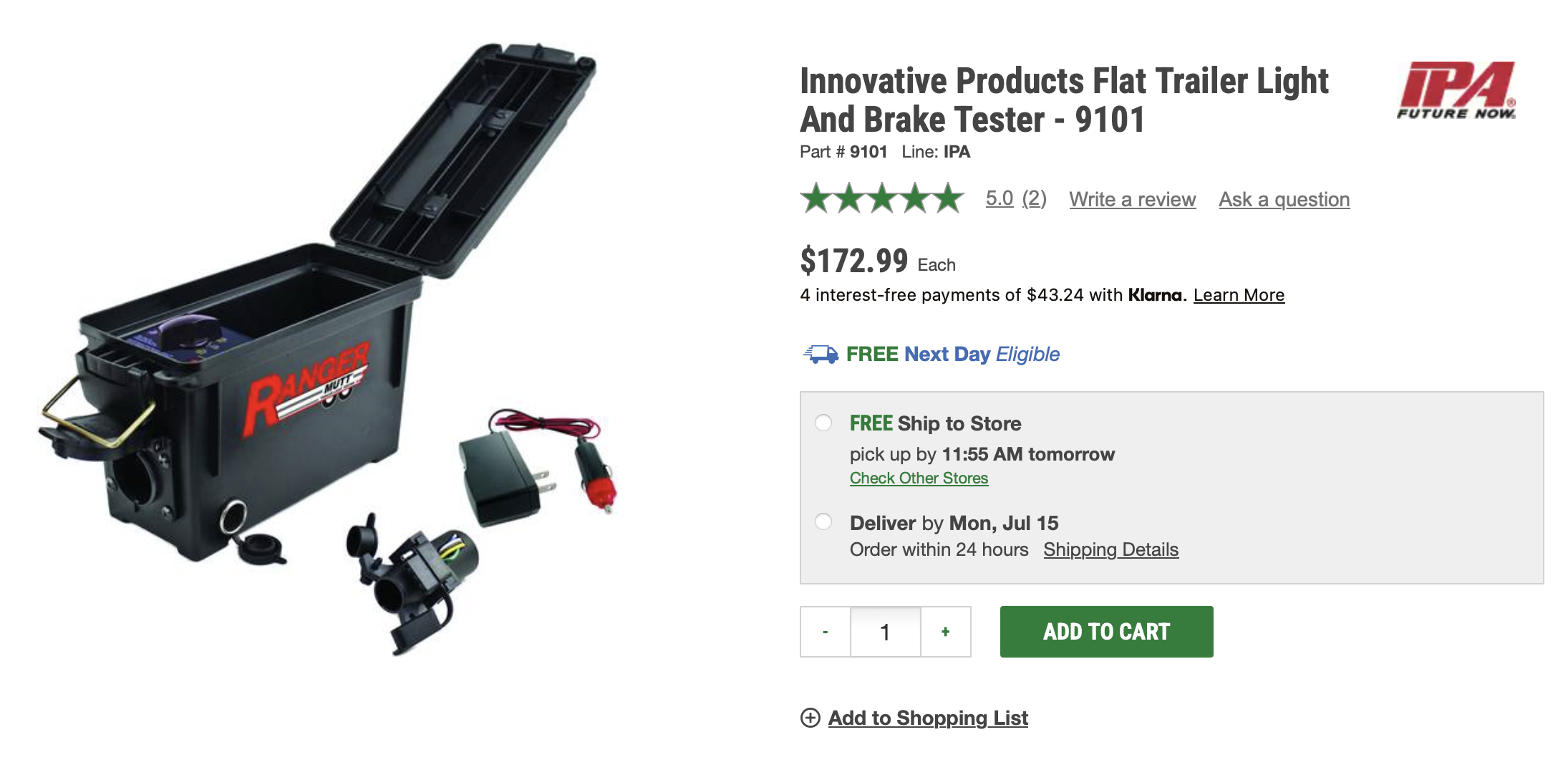
Task: Decrease quantity with the minus button
Action: (826, 632)
